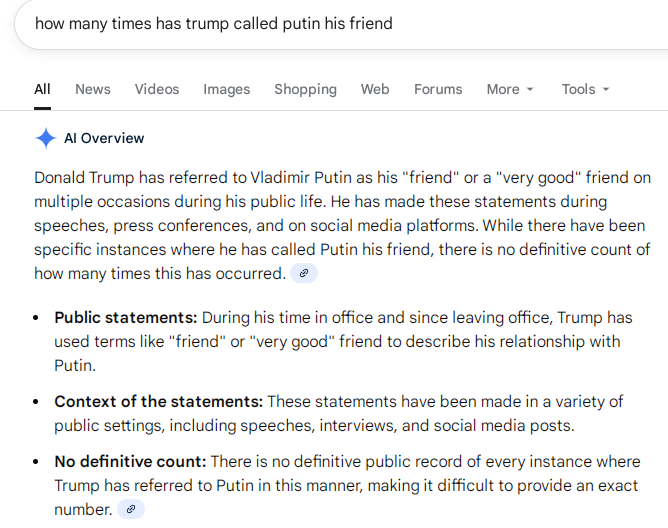
Task: Click the 'Public statements:' bold heading
Action: click(x=125, y=317)
